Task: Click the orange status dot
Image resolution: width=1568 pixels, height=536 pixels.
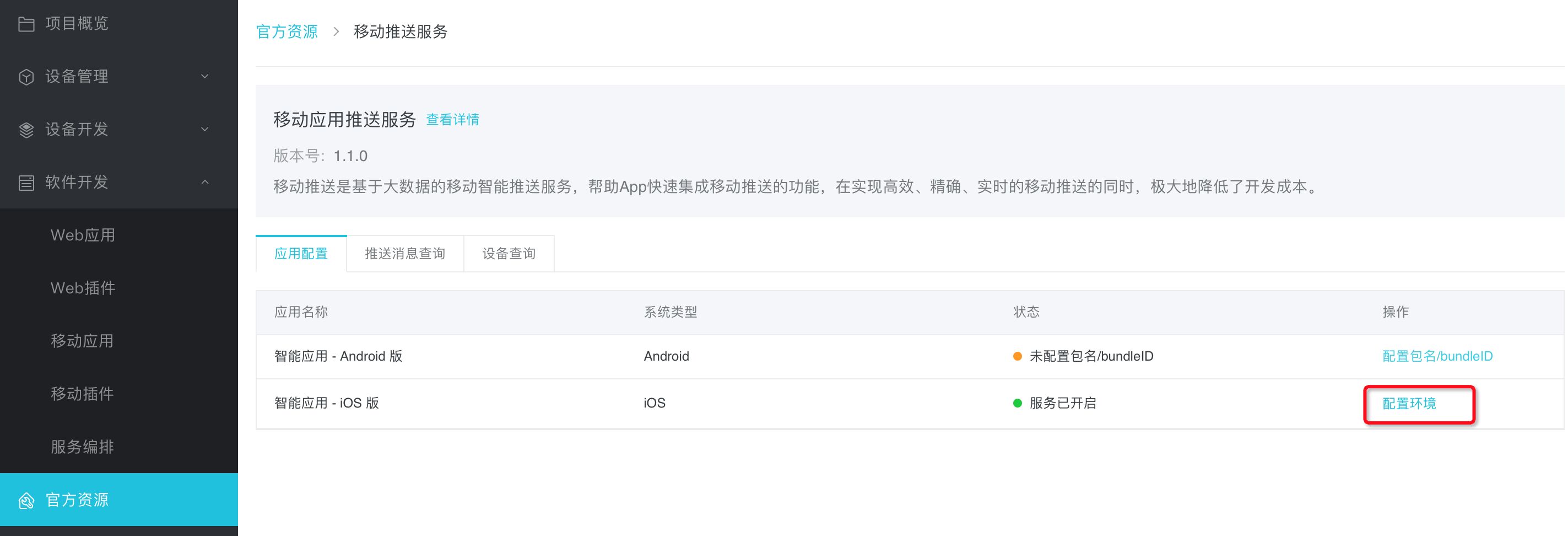Action: coord(1017,356)
